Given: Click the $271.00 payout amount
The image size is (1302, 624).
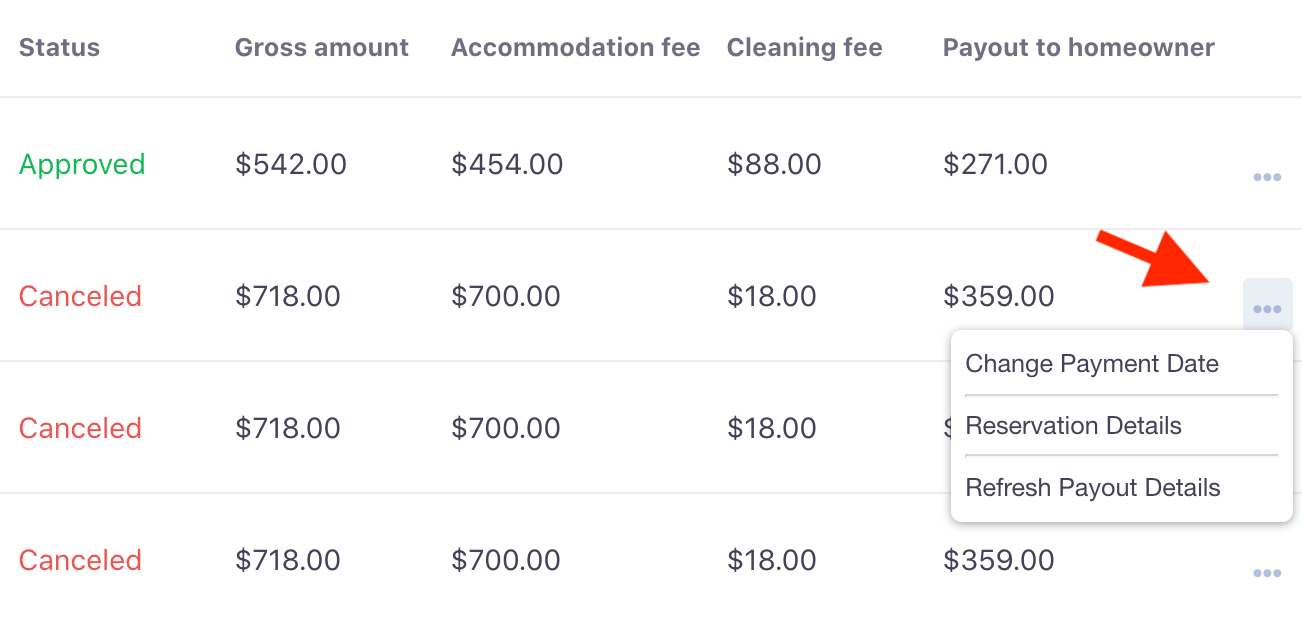Looking at the screenshot, I should point(995,164).
